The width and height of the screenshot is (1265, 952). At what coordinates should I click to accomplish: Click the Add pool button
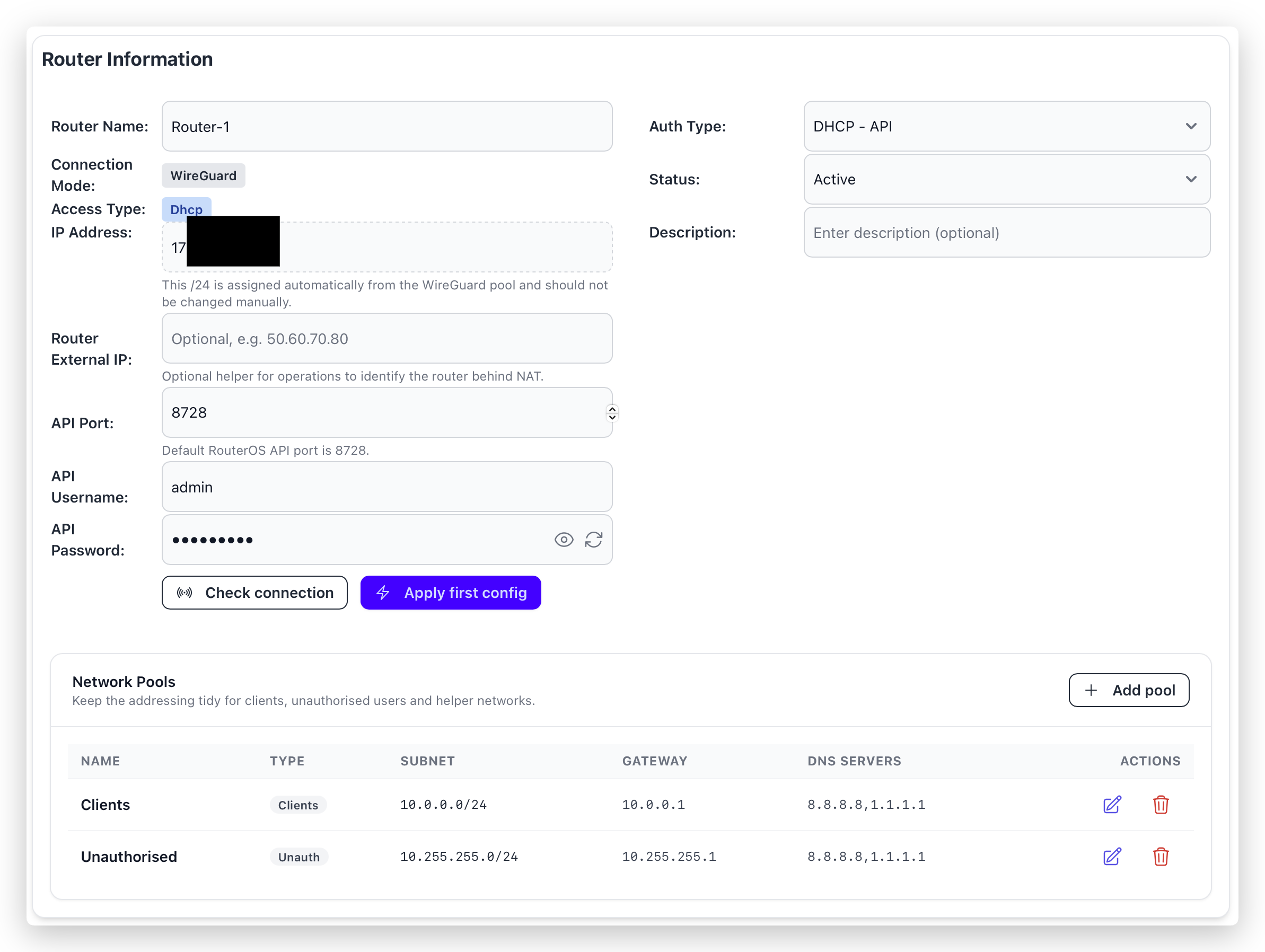pyautogui.click(x=1128, y=690)
